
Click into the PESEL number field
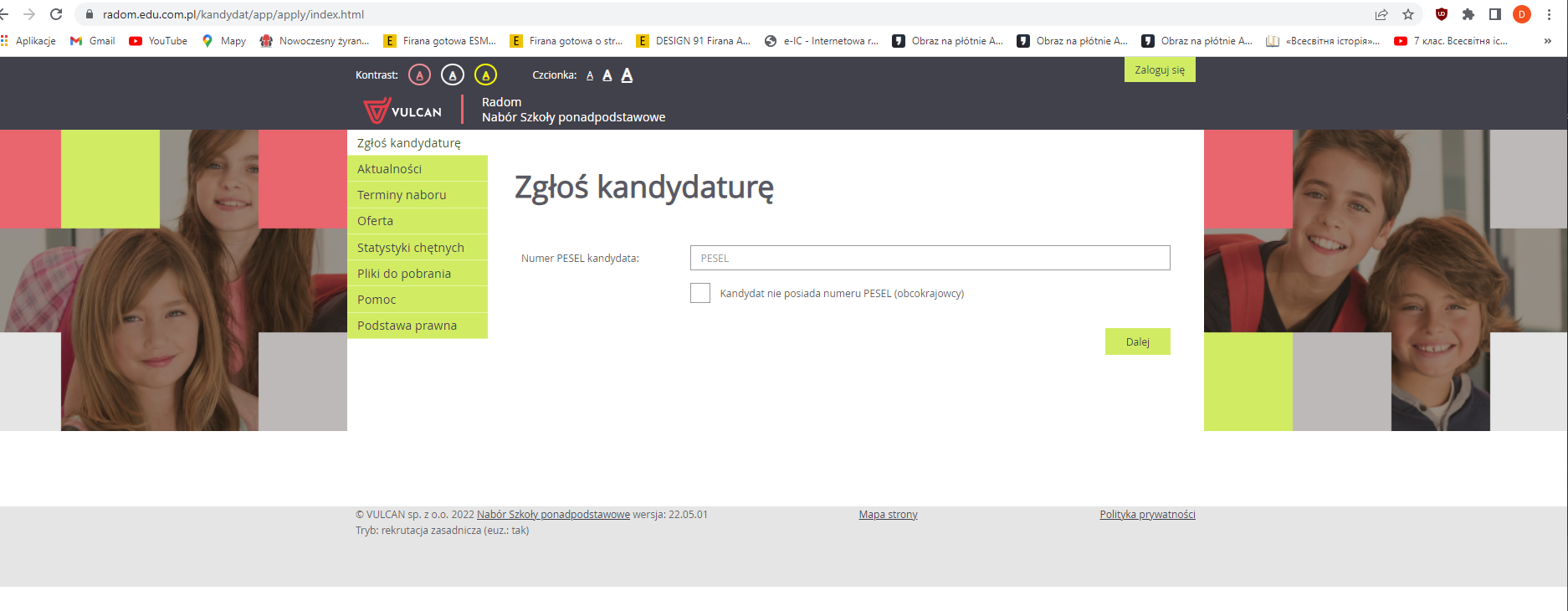(x=930, y=258)
